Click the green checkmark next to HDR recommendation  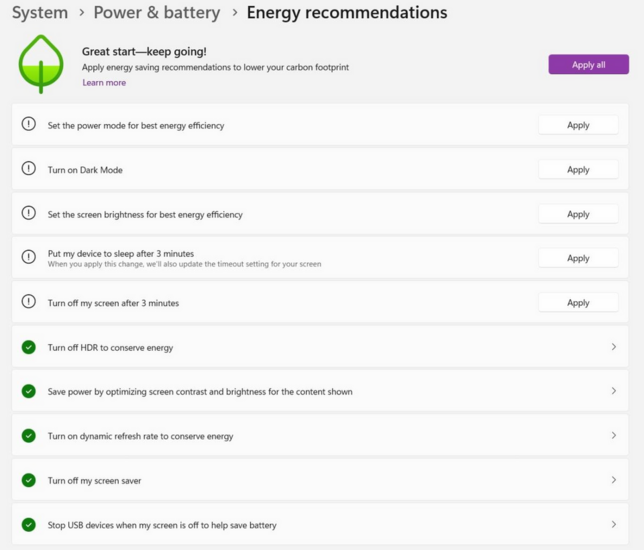click(29, 347)
